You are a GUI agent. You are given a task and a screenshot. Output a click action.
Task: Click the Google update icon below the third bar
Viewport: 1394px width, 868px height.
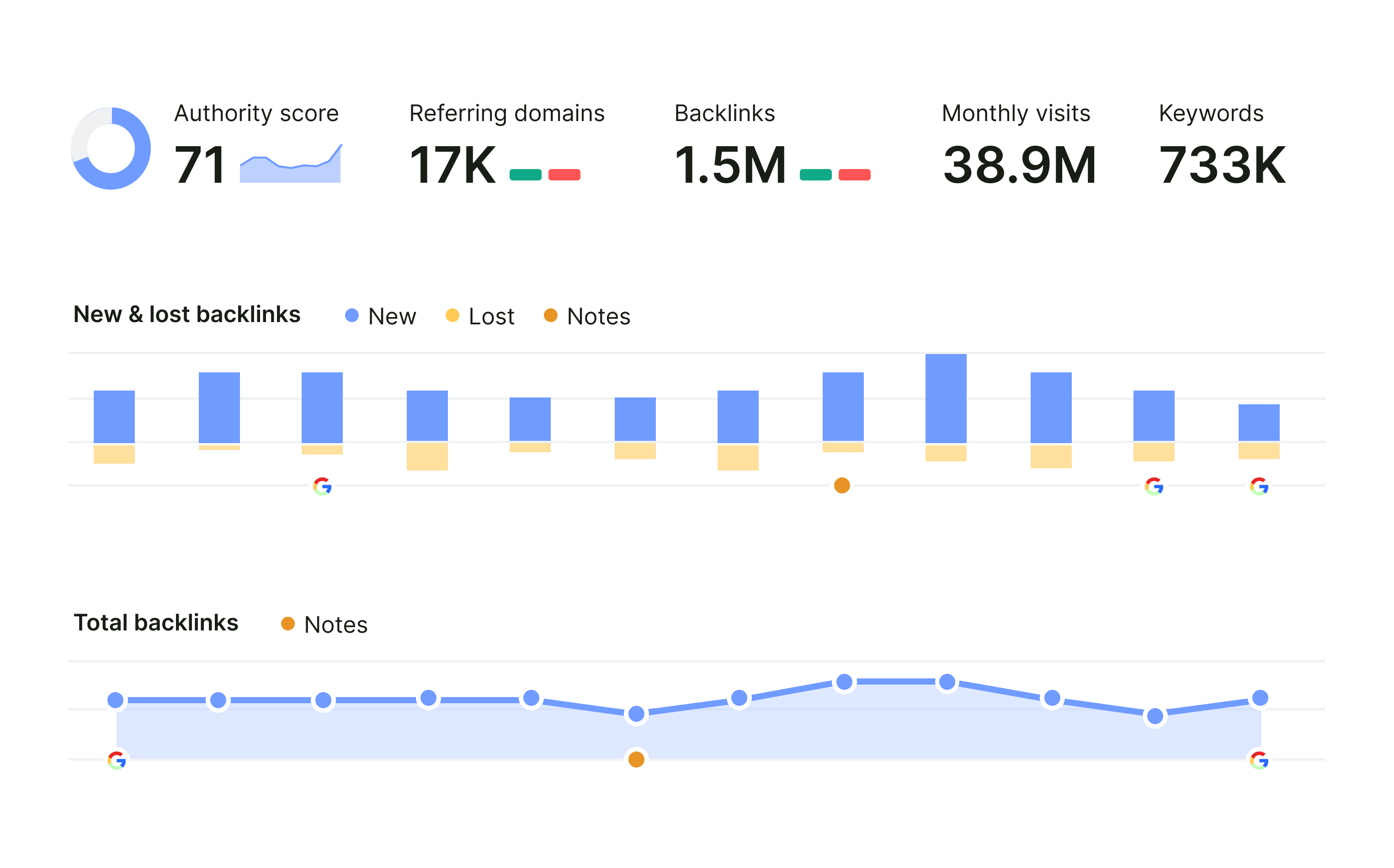322,486
